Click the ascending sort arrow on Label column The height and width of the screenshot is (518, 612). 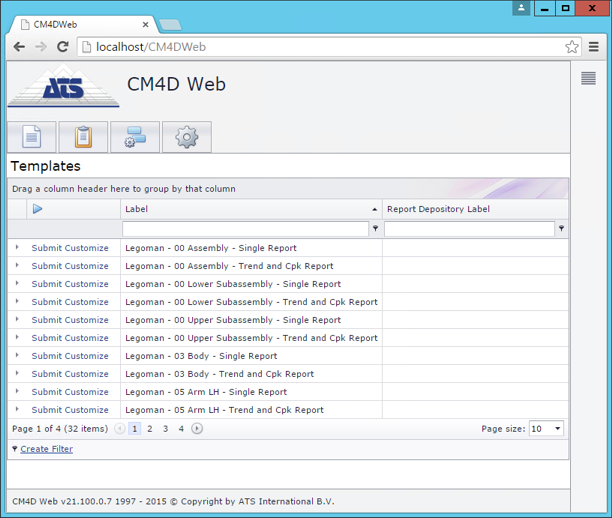[375, 210]
